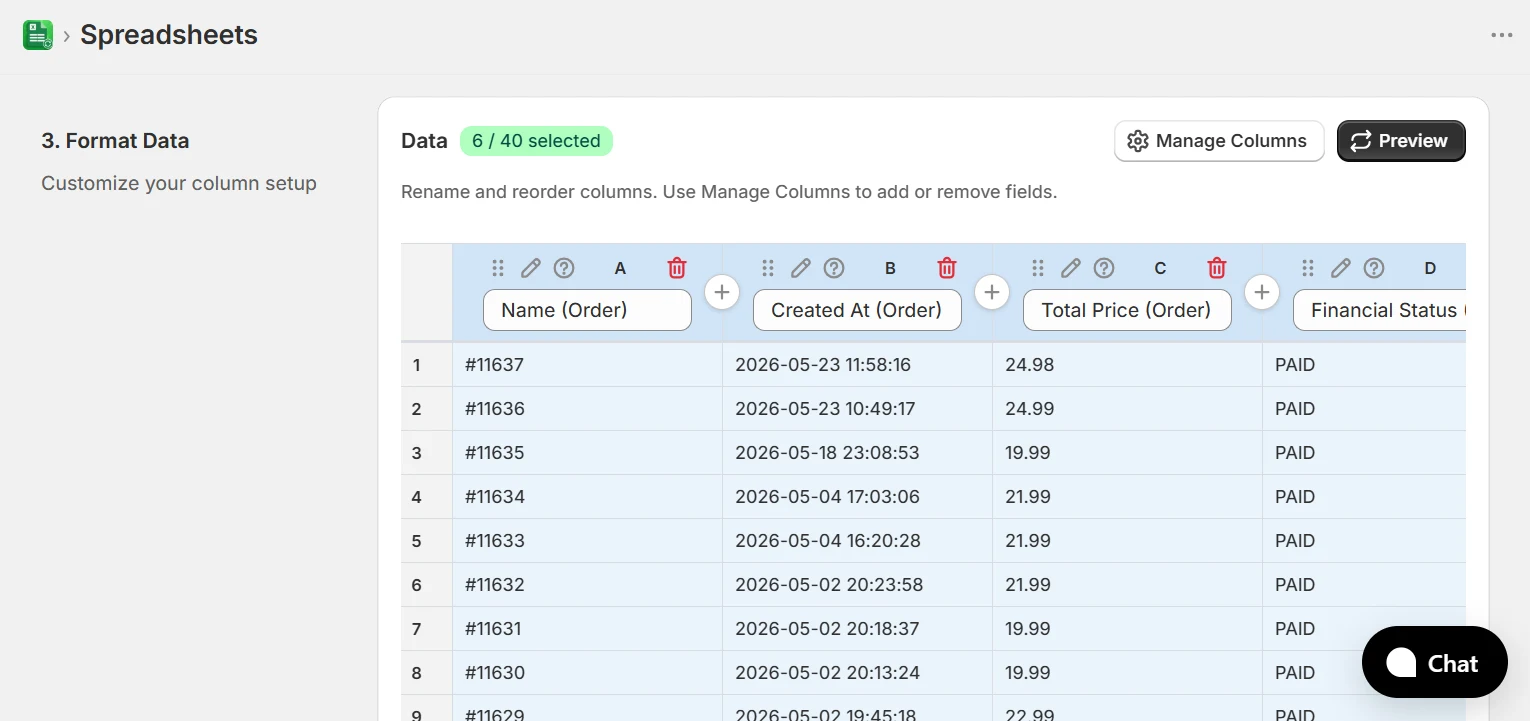Click order cell #11630
The width and height of the screenshot is (1530, 721).
pyautogui.click(x=587, y=673)
